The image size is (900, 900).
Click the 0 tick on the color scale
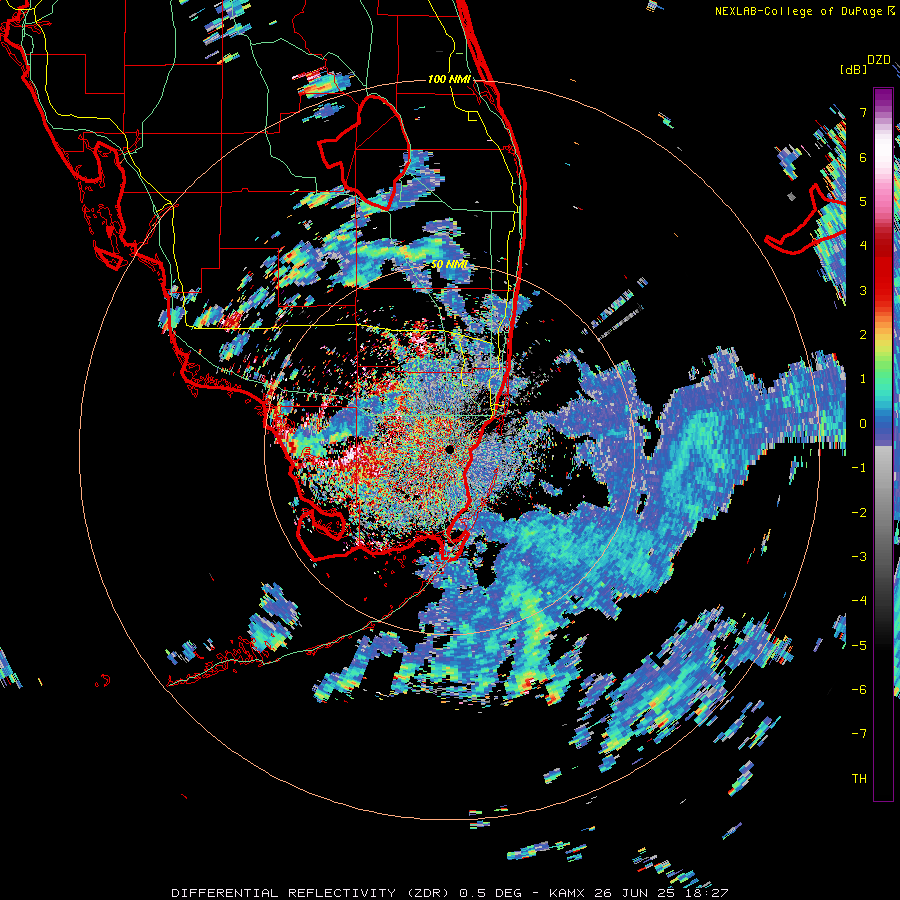(863, 423)
